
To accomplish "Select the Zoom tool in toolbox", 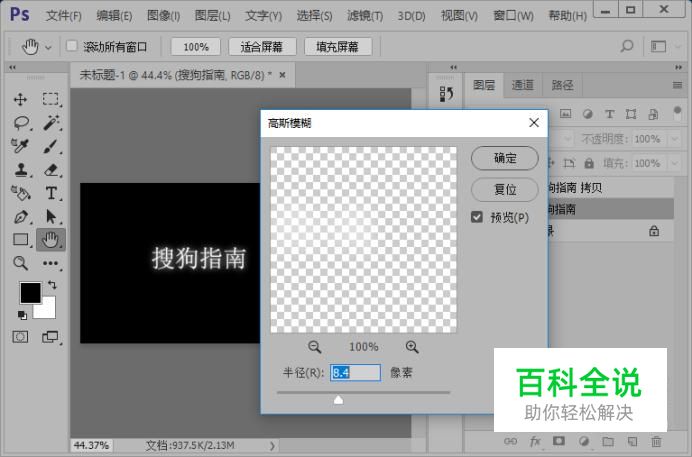I will tap(20, 263).
